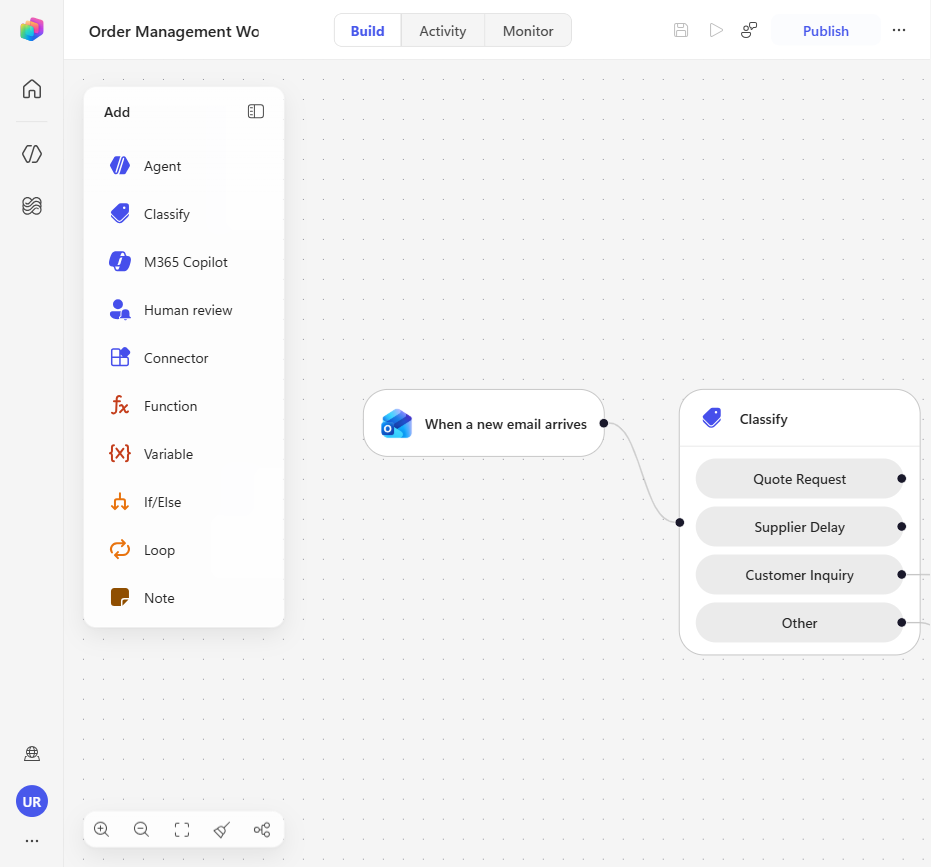Open the UR user account avatar

point(31,801)
